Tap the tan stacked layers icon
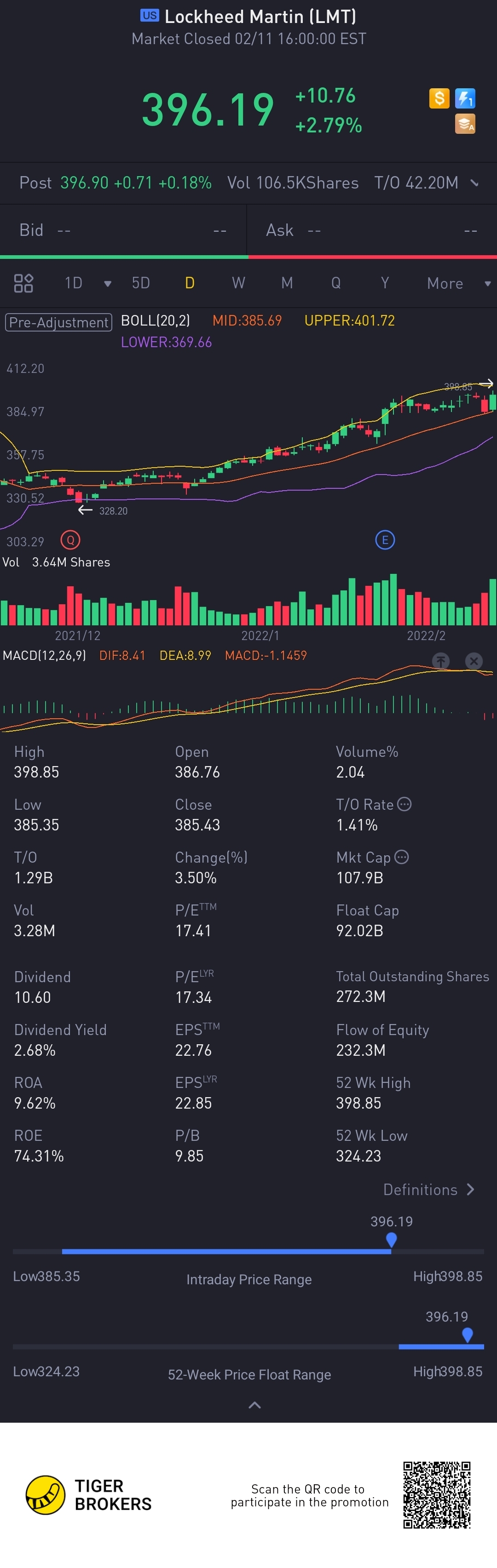The height and width of the screenshot is (1568, 497). point(465,124)
